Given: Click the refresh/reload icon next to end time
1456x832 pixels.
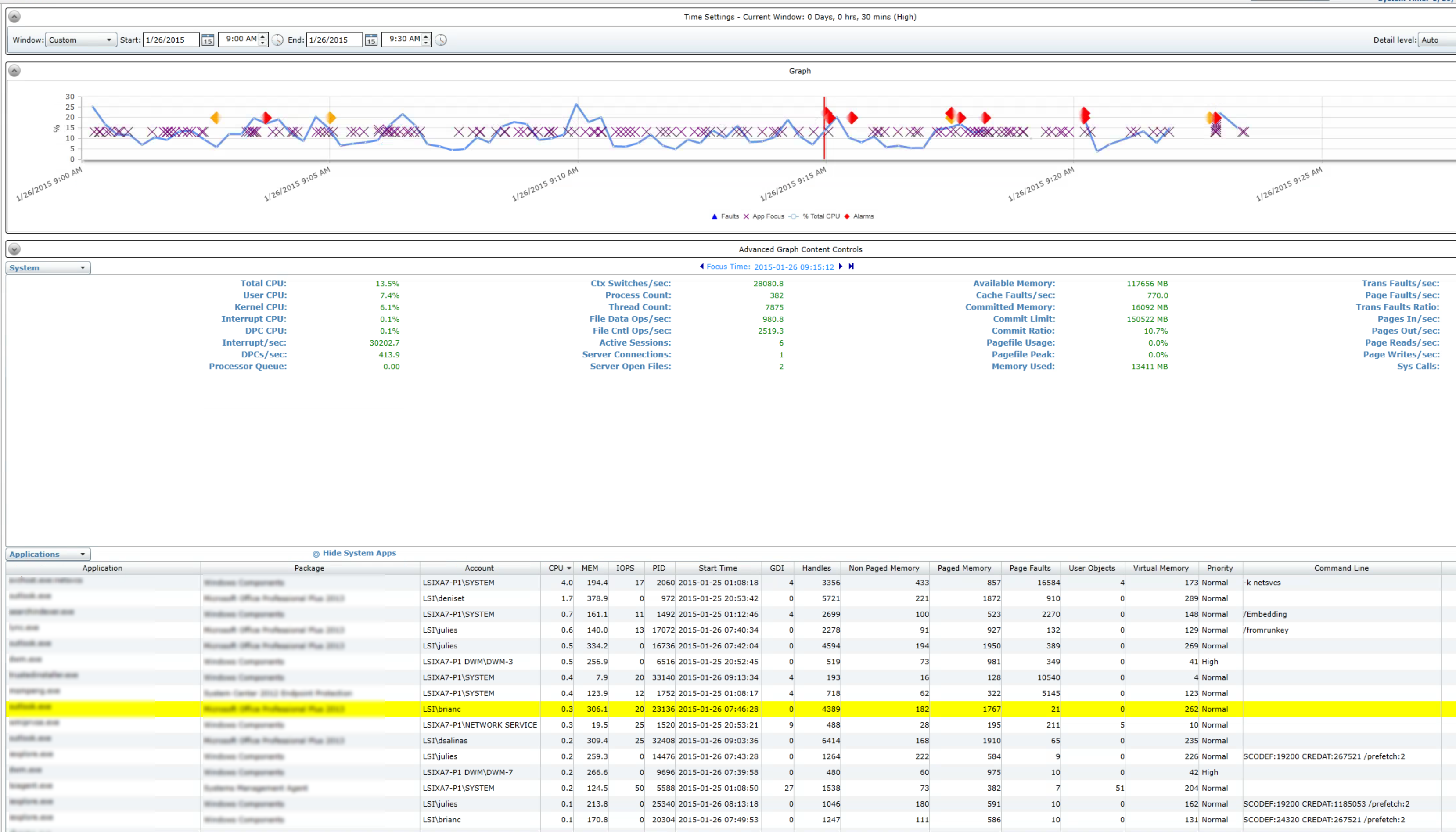Looking at the screenshot, I should (441, 40).
